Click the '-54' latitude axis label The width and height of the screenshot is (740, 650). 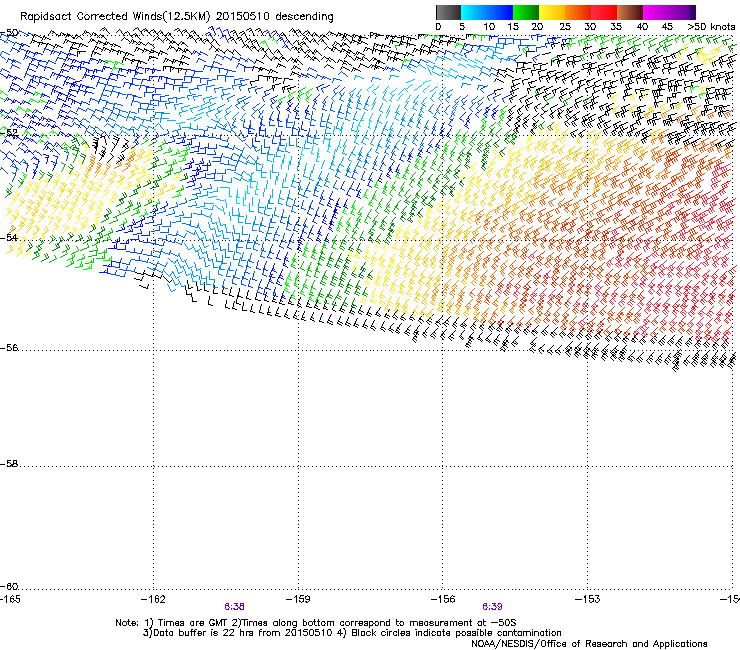[9, 237]
